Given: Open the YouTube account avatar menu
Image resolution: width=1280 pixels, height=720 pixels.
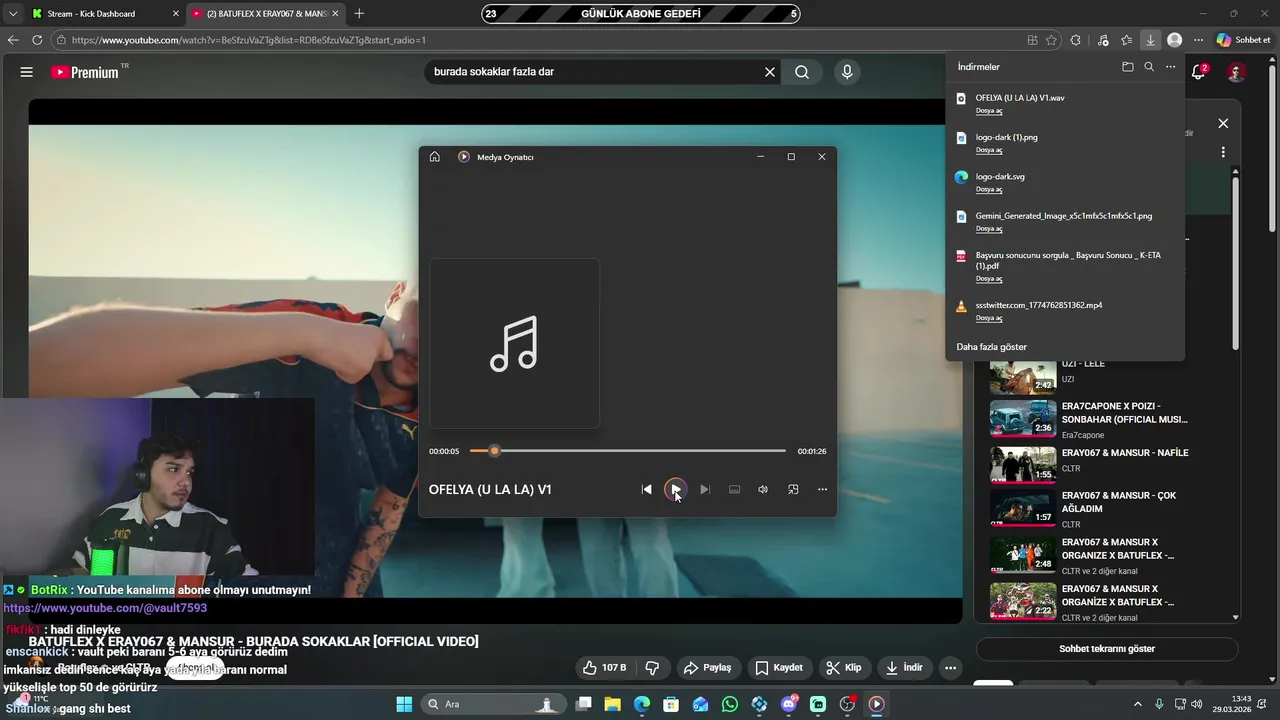Looking at the screenshot, I should coord(1236,72).
